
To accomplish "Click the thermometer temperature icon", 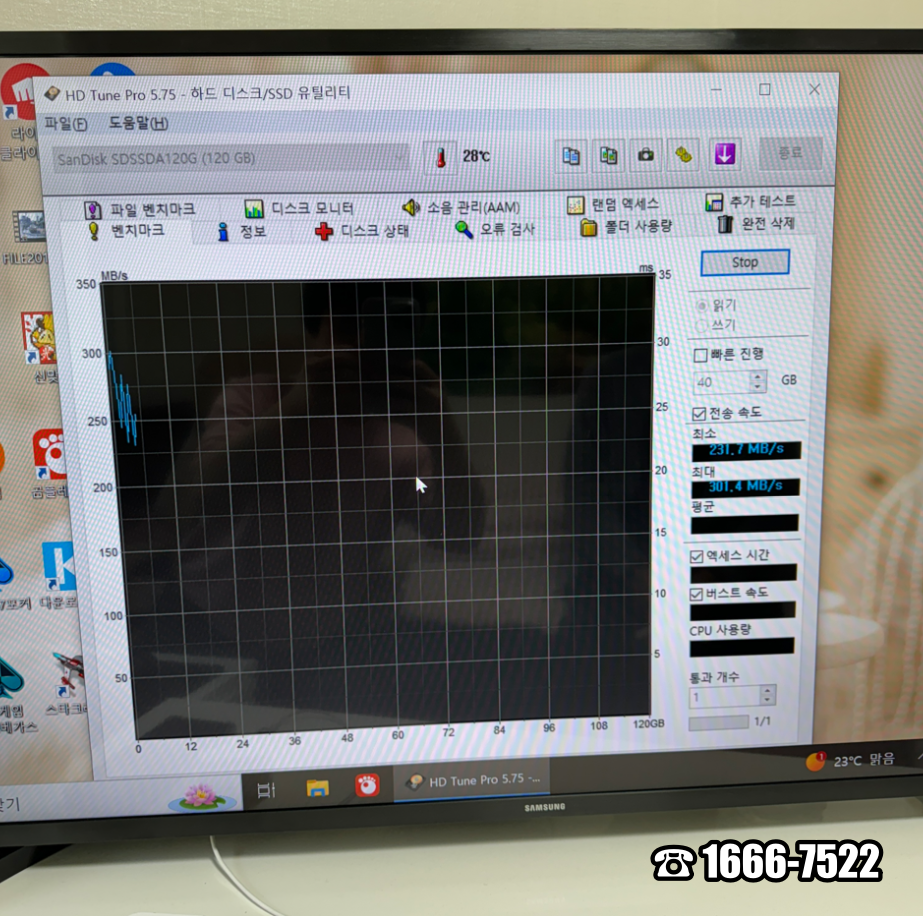I will coord(440,157).
